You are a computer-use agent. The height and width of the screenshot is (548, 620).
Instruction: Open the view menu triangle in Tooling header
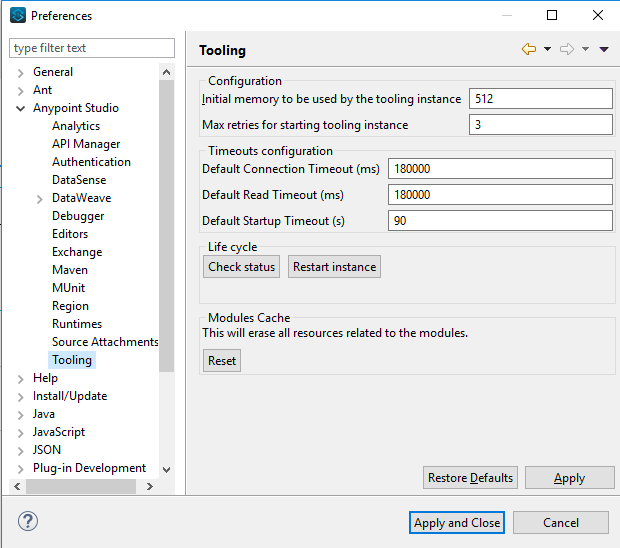tap(604, 49)
